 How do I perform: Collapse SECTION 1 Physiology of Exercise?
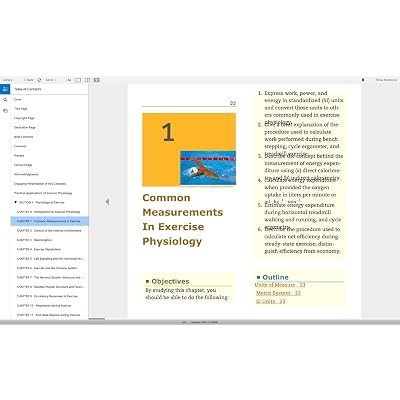pyautogui.click(x=15, y=202)
